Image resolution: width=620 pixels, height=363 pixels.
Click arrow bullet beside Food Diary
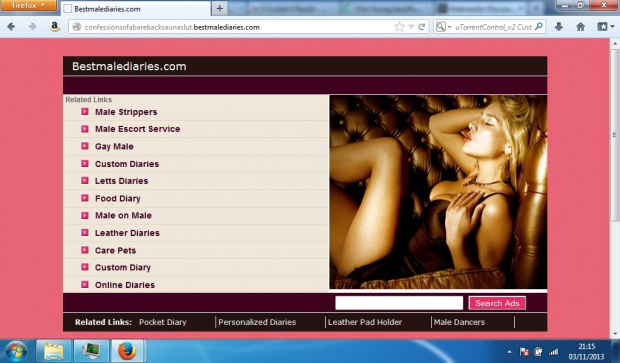85,198
